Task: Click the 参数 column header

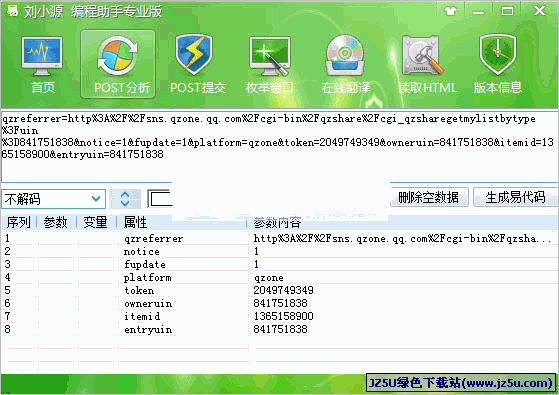Action: [56, 222]
